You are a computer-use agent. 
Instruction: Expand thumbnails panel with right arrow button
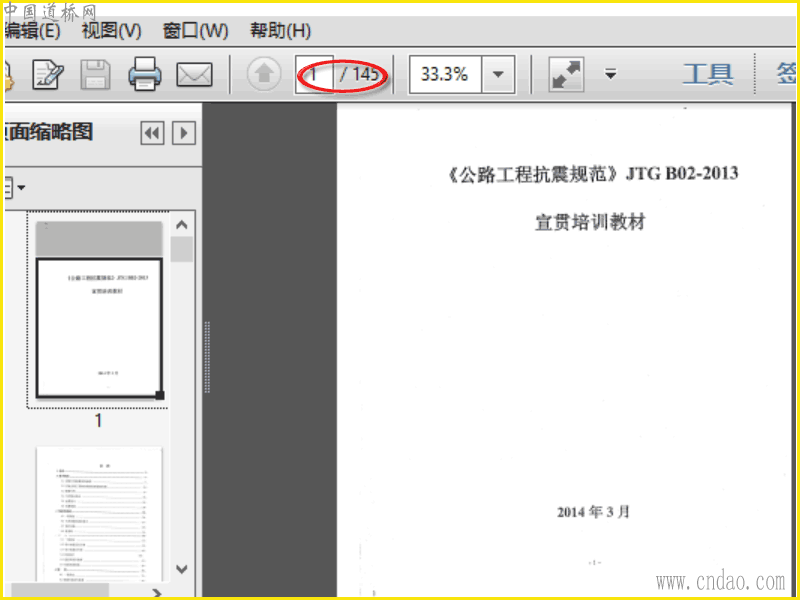[x=184, y=133]
